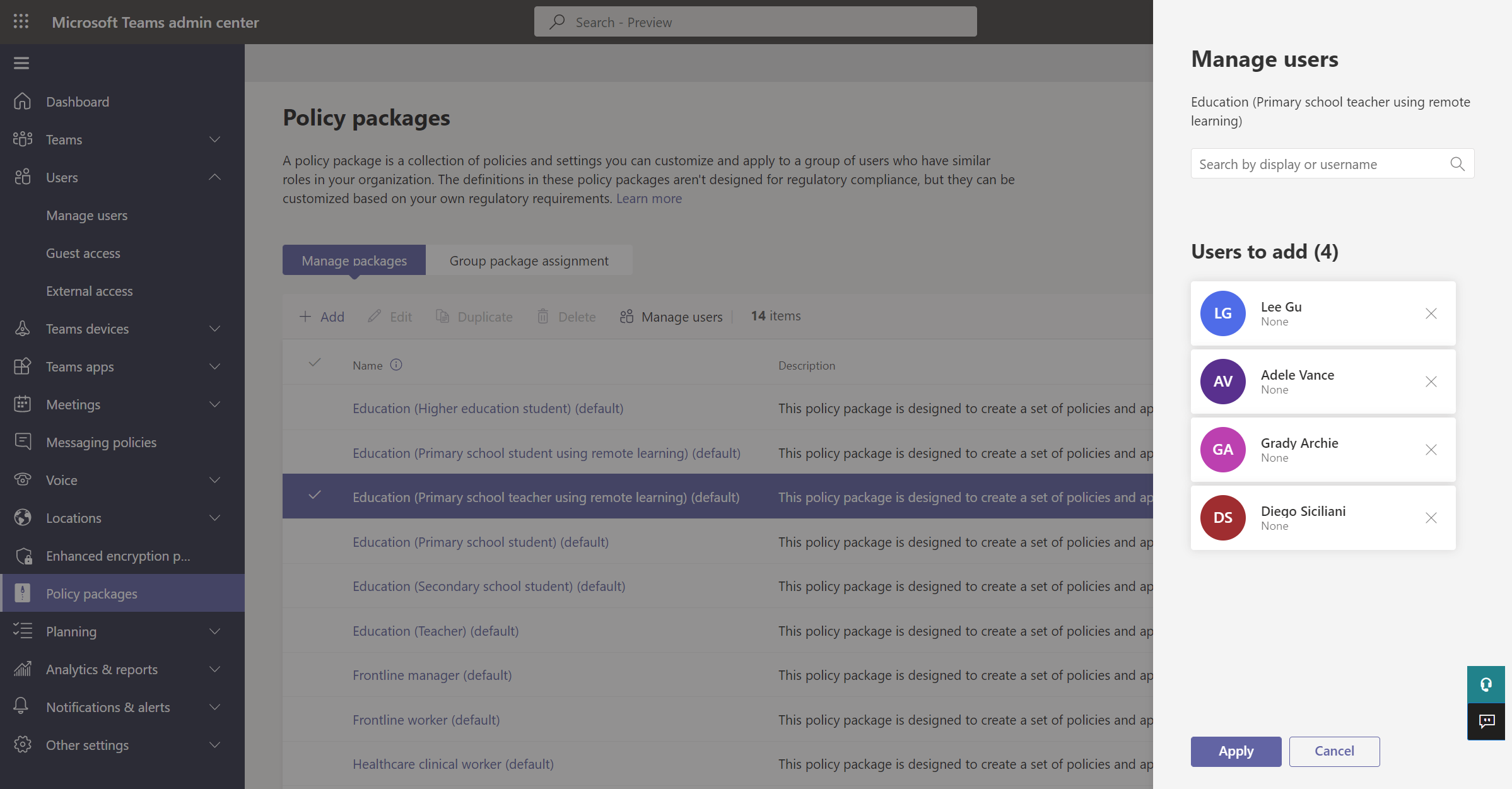The height and width of the screenshot is (789, 1512).
Task: Remove Diego Siciliani from users to add
Action: [1431, 518]
